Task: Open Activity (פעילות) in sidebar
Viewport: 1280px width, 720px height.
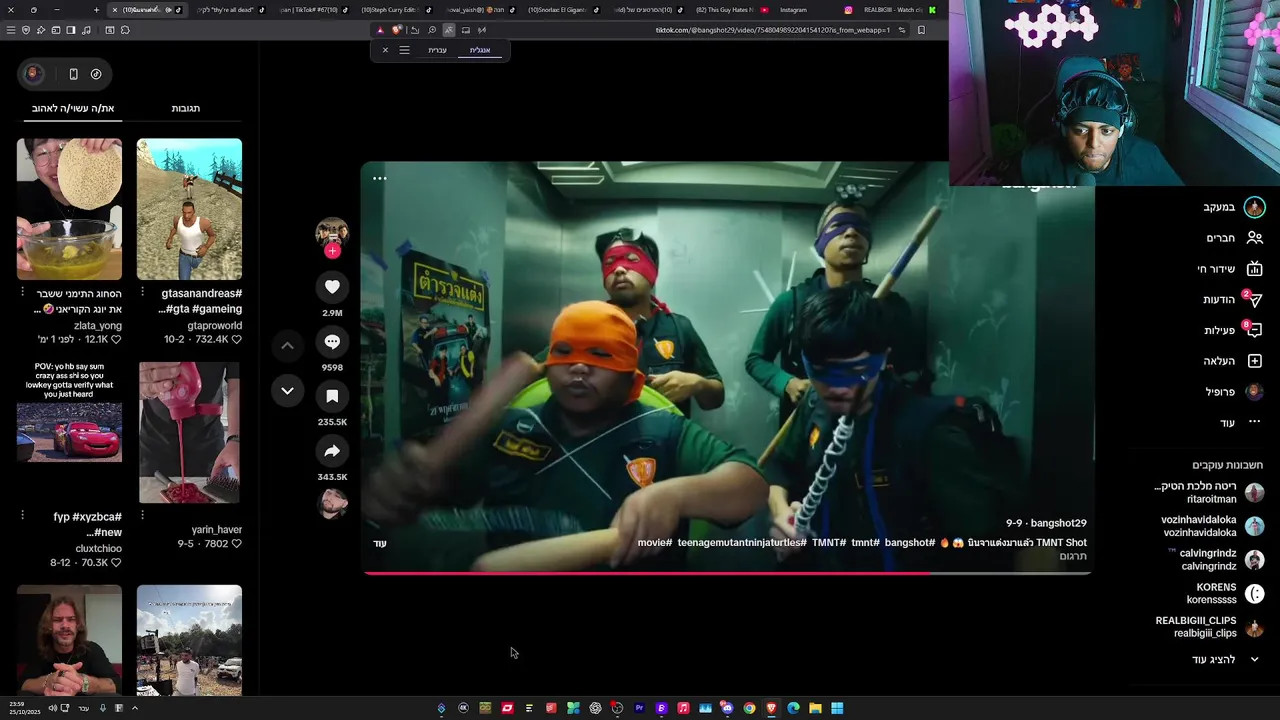Action: (1233, 330)
